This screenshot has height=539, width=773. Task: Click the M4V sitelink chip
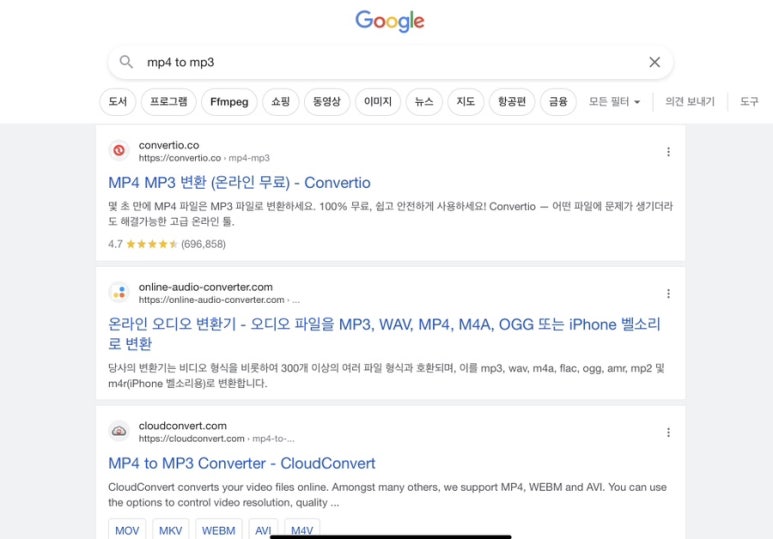click(302, 530)
